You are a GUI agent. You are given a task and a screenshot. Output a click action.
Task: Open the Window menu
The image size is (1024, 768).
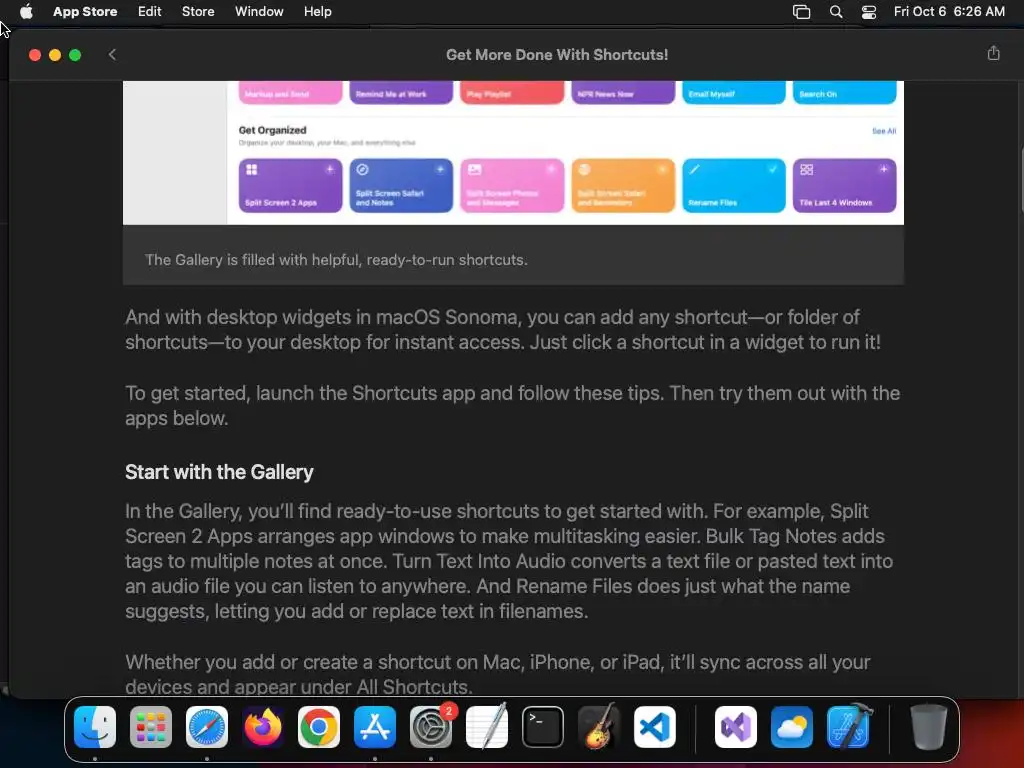click(x=259, y=12)
